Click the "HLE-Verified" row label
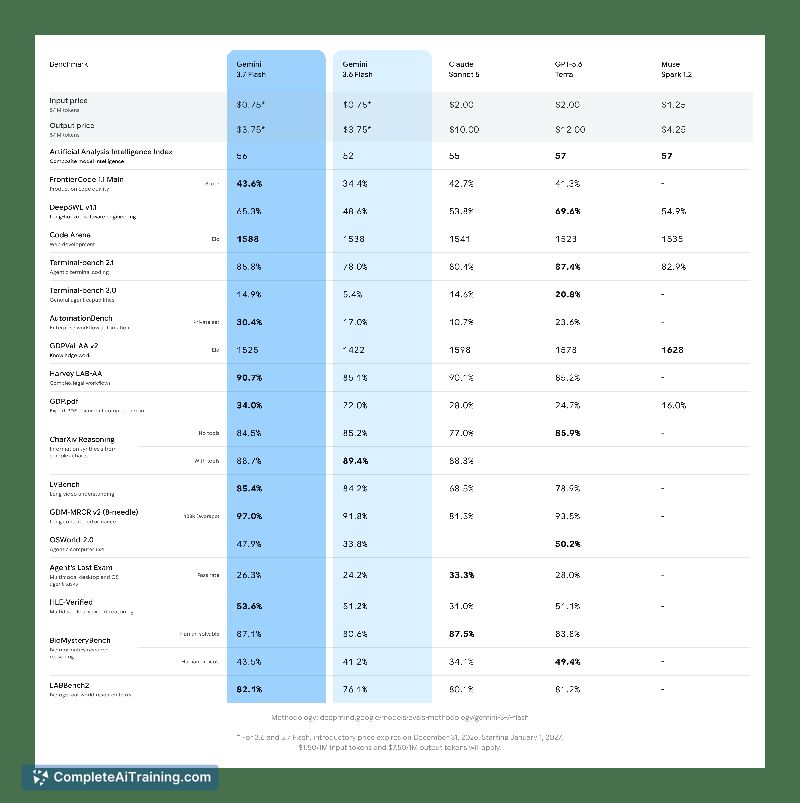Screen dimensions: 800x803 [71, 602]
